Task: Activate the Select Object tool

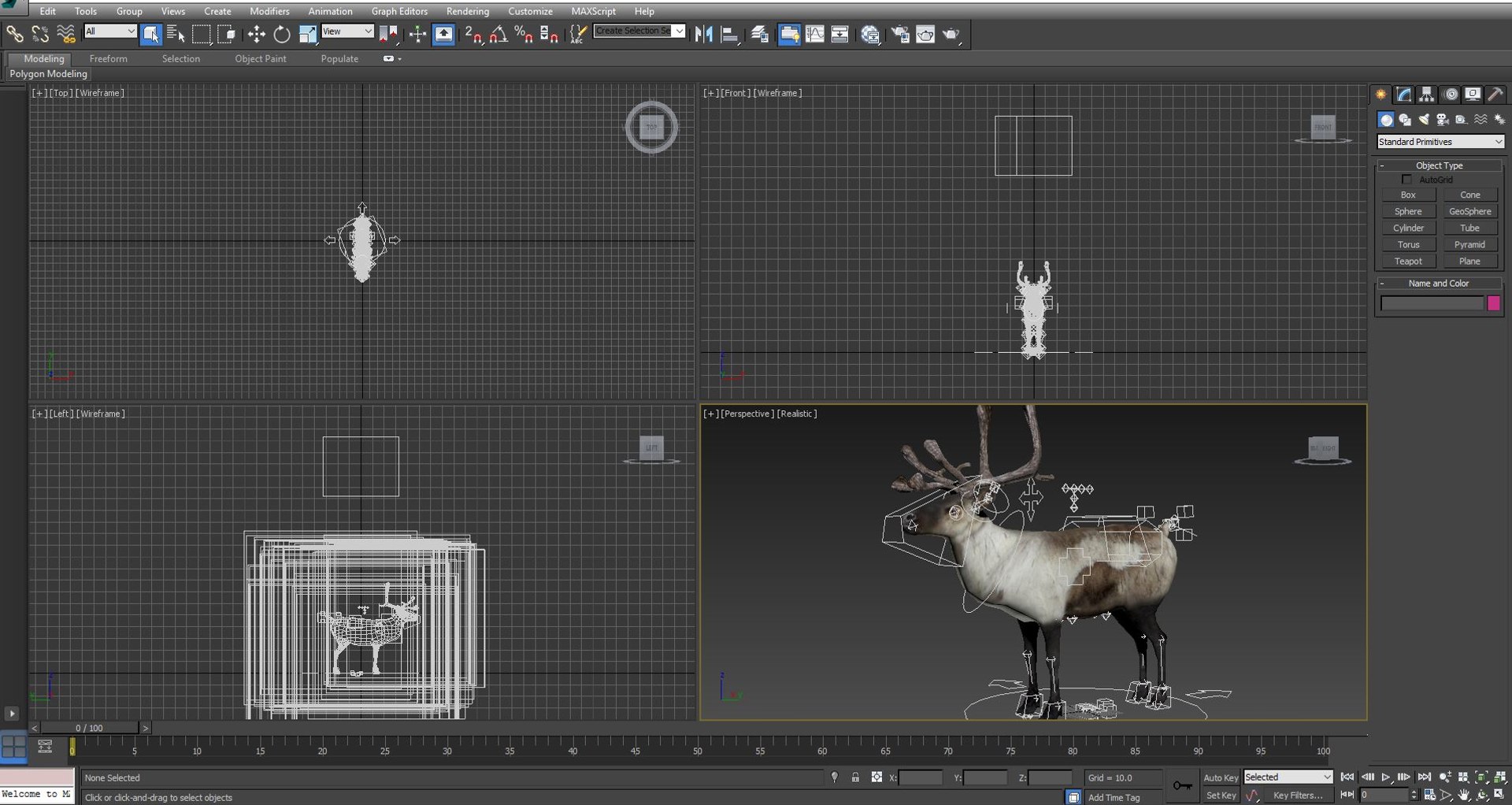Action: (x=151, y=34)
